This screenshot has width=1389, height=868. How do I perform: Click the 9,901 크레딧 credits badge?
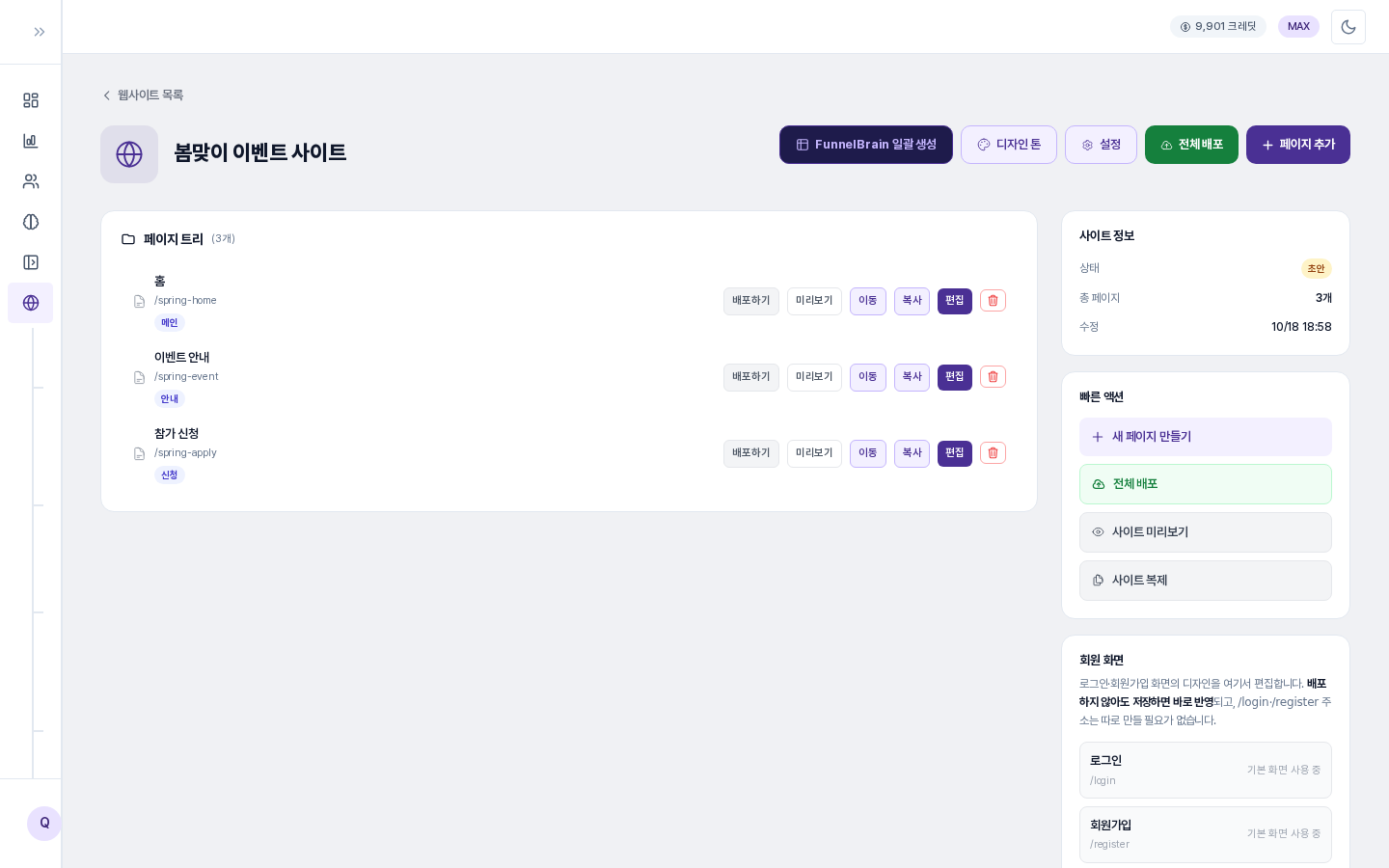(1218, 27)
